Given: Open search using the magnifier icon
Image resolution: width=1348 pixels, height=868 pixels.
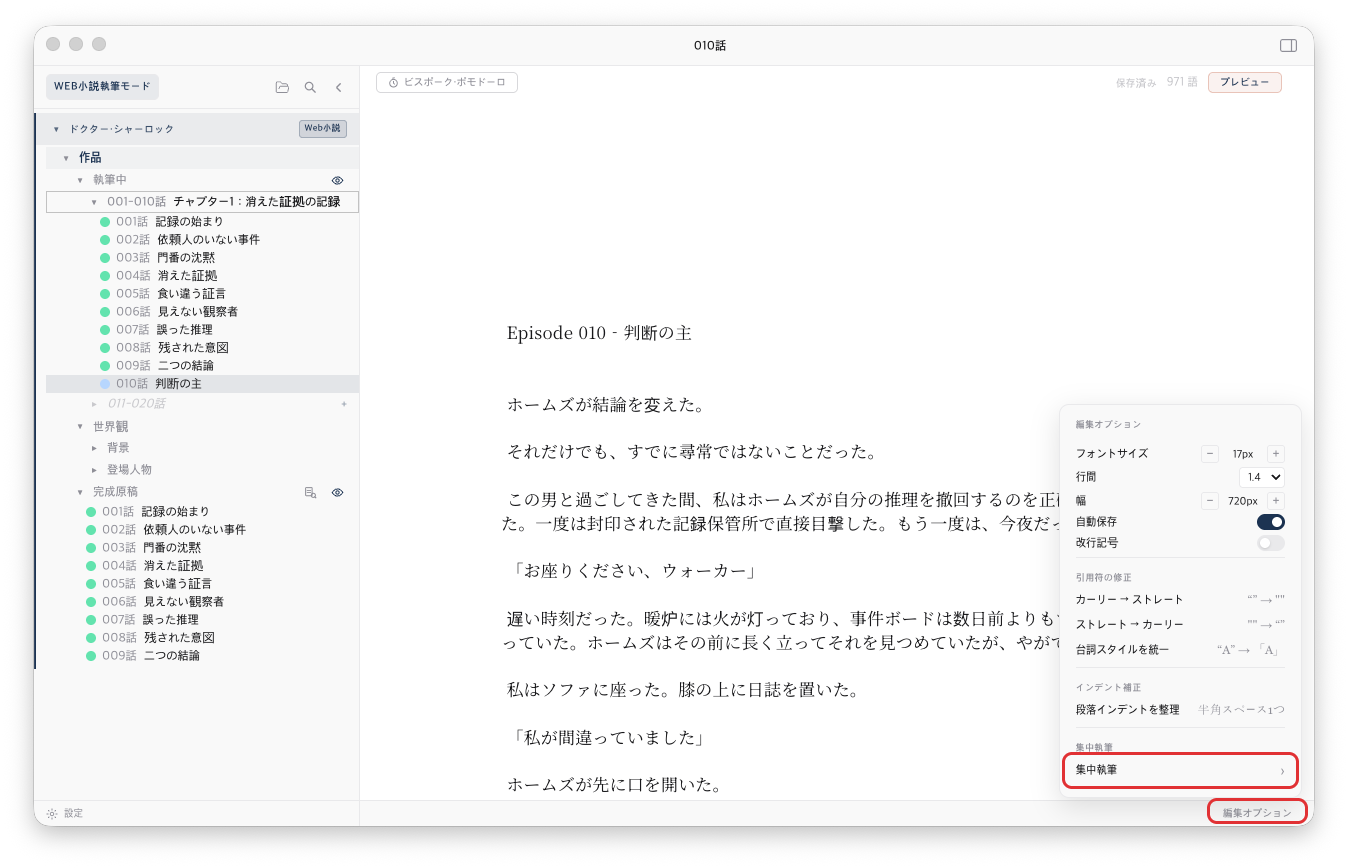Looking at the screenshot, I should [310, 87].
